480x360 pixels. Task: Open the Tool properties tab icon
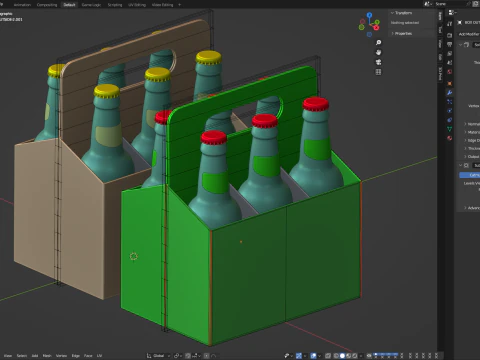[450, 24]
